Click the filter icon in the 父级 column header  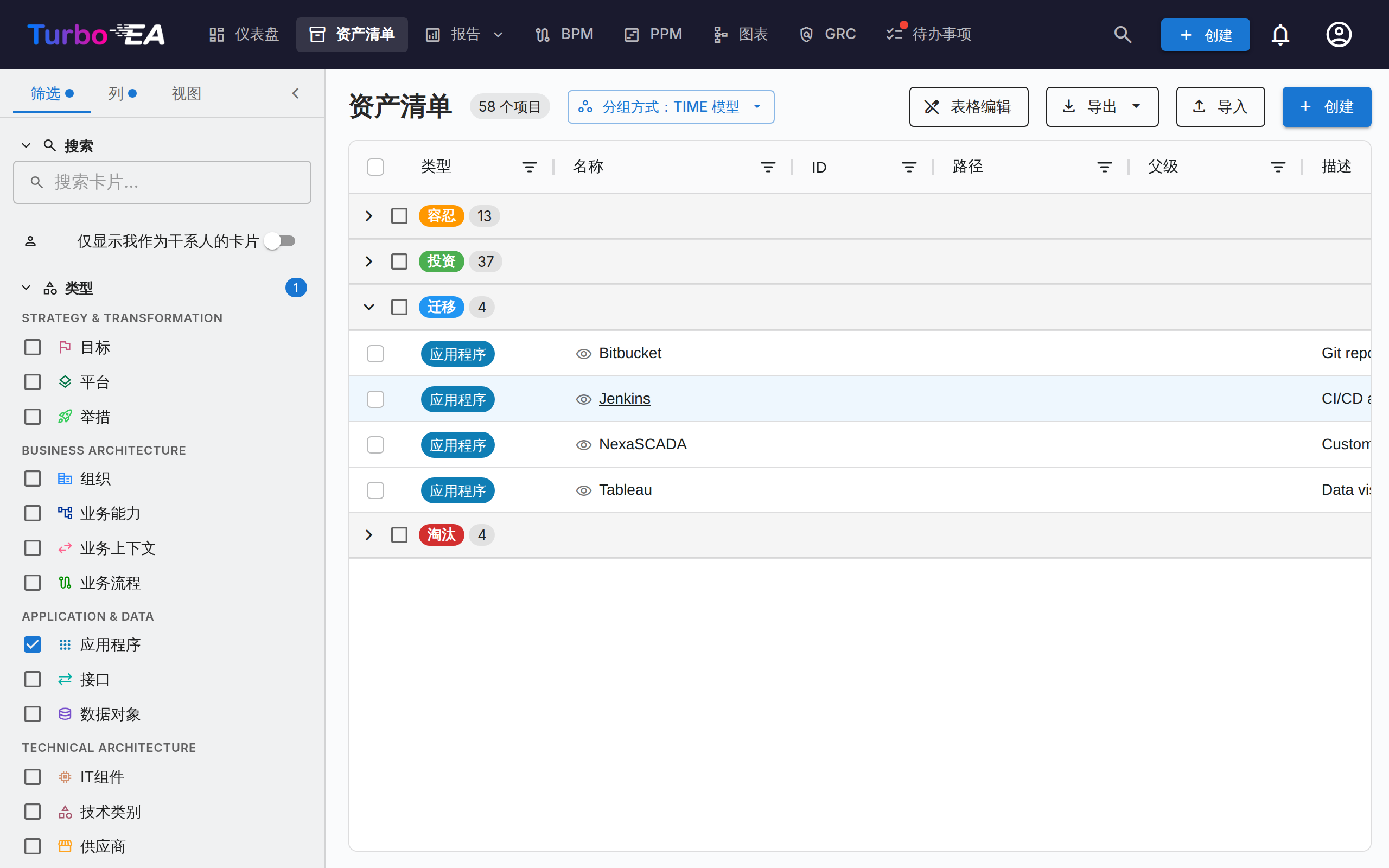(1278, 167)
